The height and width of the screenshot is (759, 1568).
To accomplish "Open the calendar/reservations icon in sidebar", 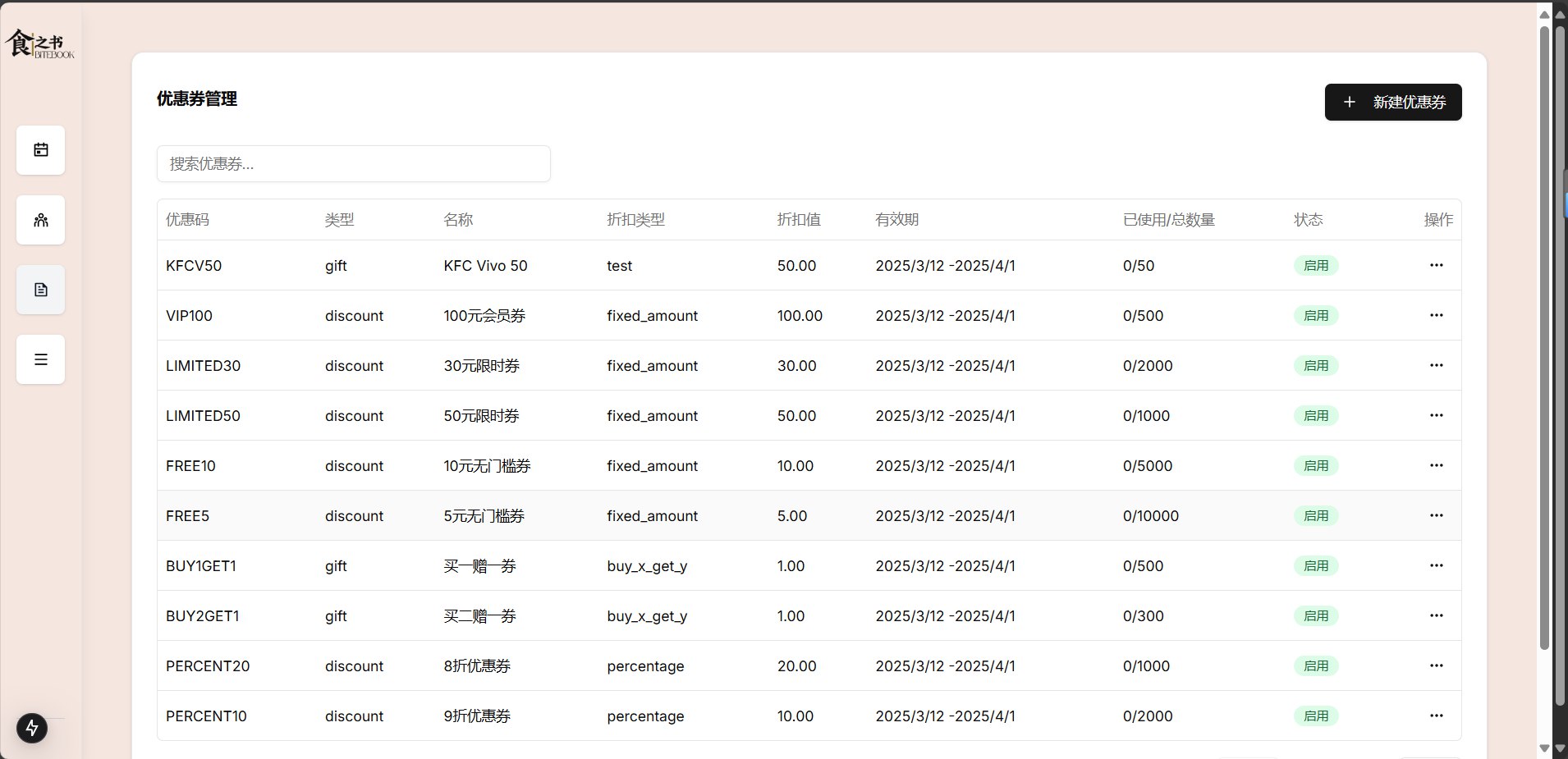I will (x=40, y=150).
